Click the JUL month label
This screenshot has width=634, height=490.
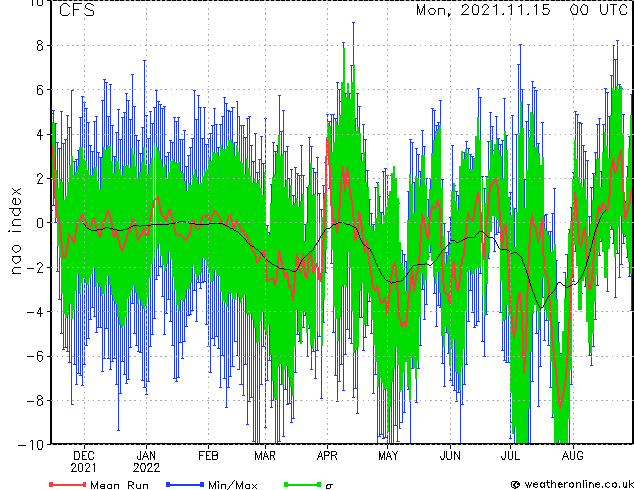[x=510, y=456]
